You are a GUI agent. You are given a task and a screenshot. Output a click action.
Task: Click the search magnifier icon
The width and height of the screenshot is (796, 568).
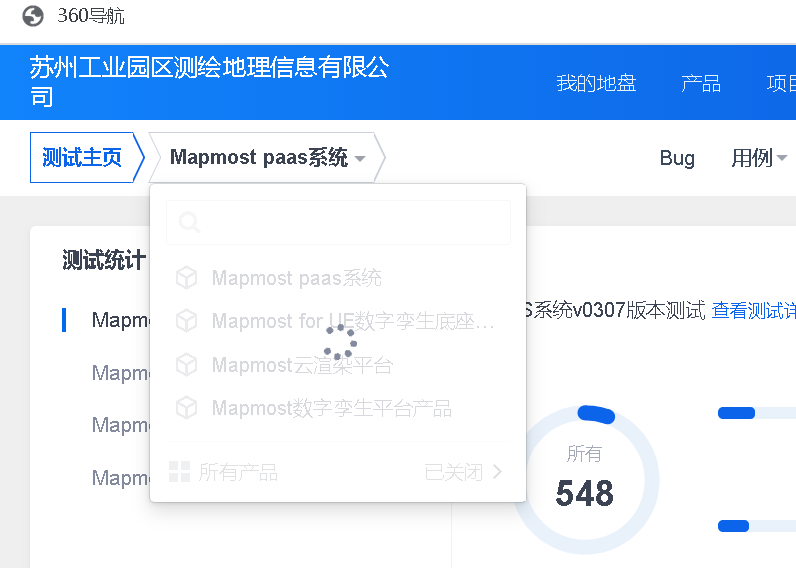tap(189, 222)
